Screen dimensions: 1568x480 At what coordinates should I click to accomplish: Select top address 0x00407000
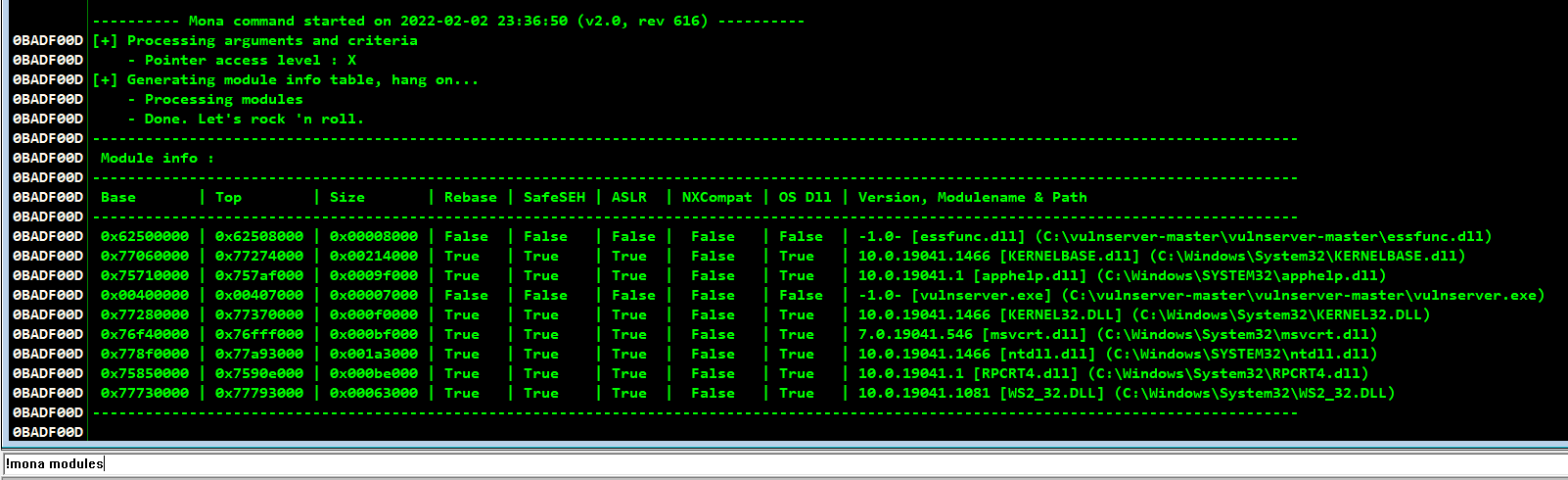point(259,295)
